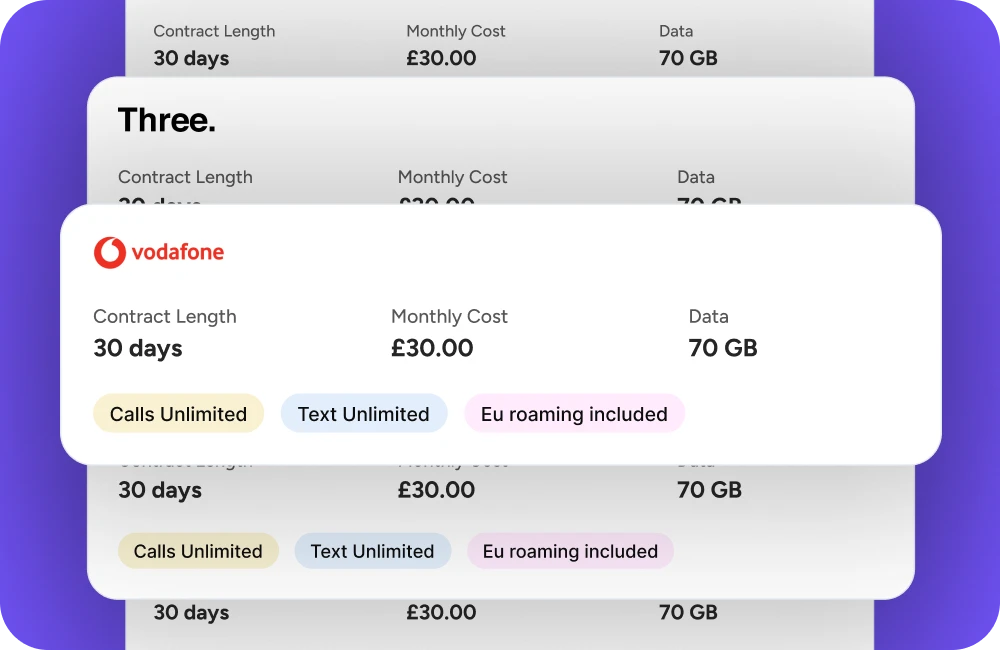
Task: Select Text Unlimited tag in Vodafone card
Action: coord(363,414)
